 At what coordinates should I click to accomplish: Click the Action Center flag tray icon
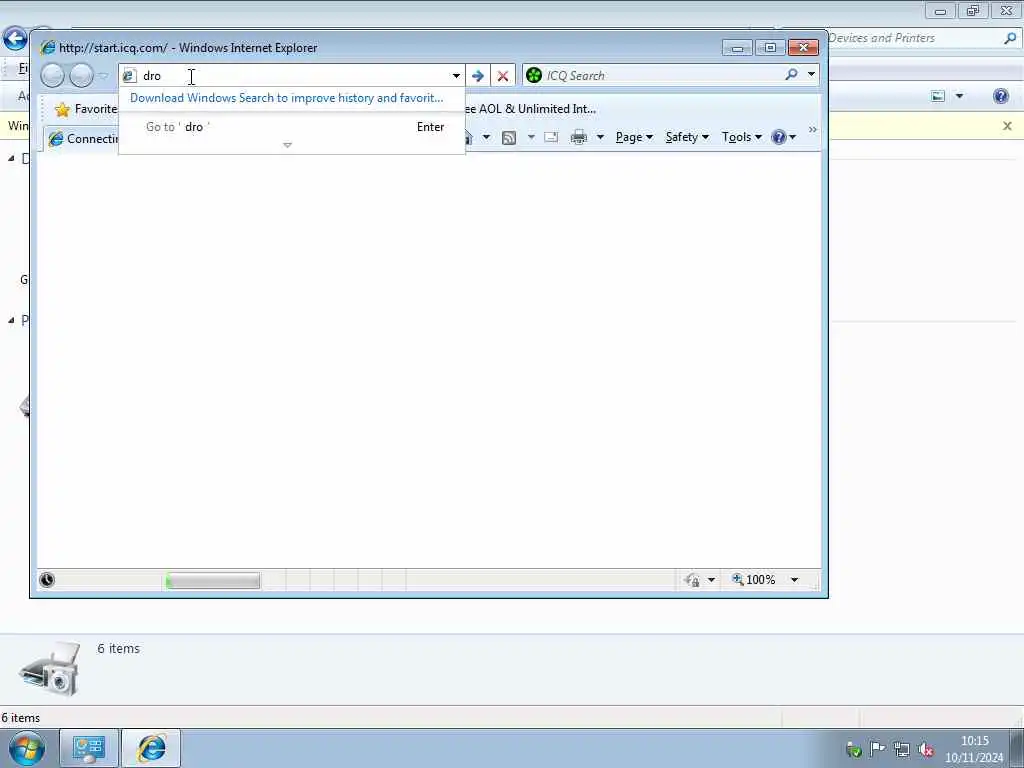click(x=877, y=748)
